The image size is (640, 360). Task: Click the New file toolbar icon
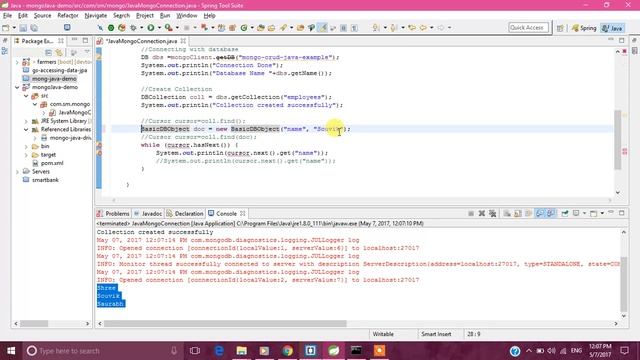(6, 28)
